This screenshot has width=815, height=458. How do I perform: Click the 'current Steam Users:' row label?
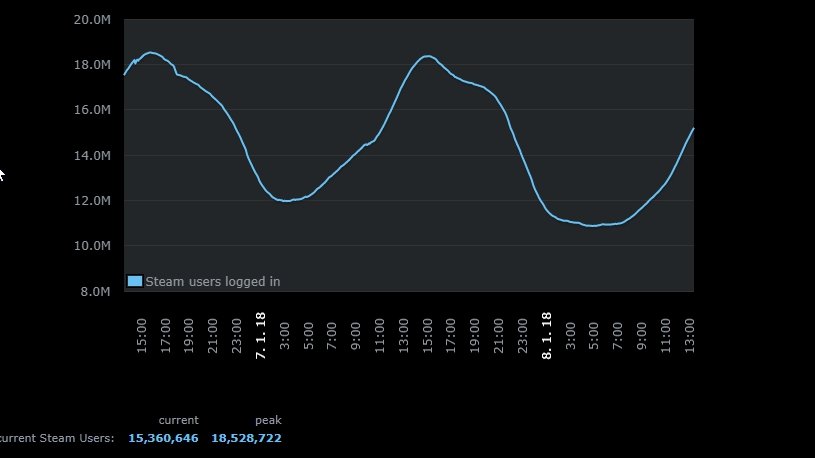tap(57, 439)
